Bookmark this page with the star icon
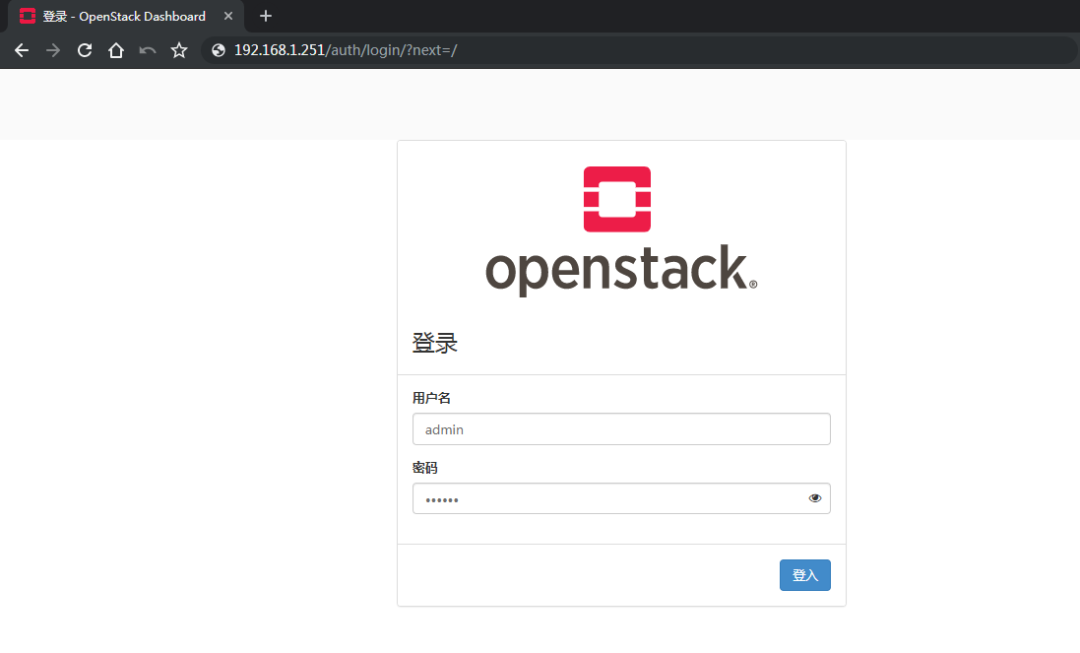 pyautogui.click(x=179, y=49)
